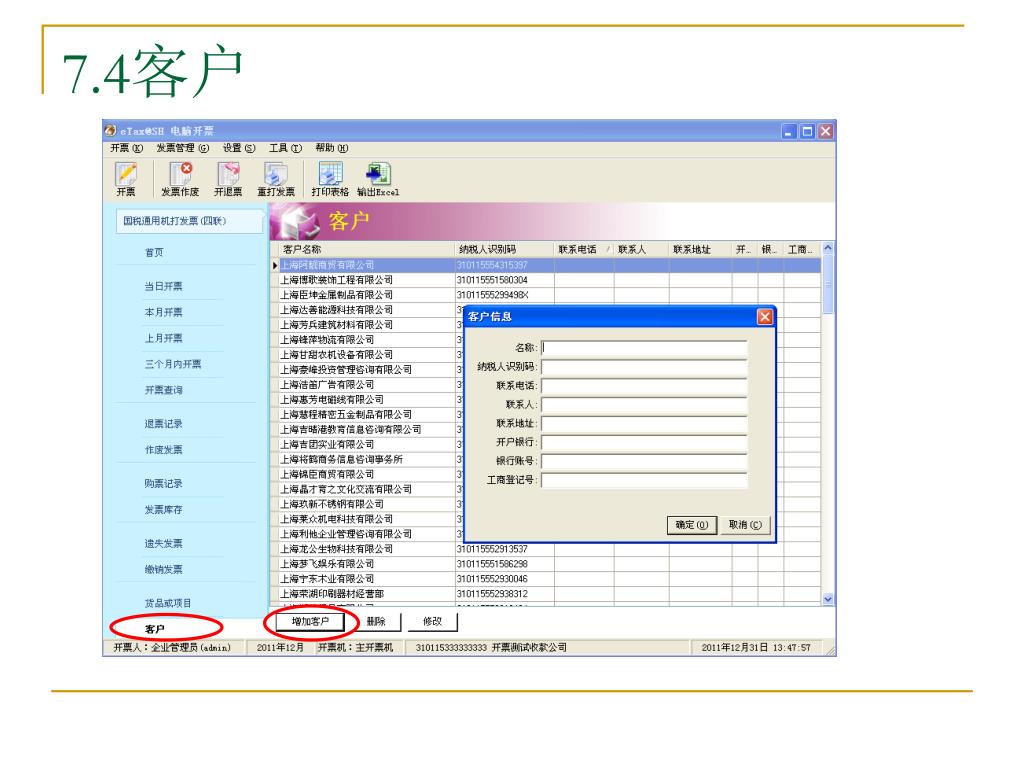The image size is (1024, 768).
Task: Click into the 名称 input field
Action: tap(644, 348)
